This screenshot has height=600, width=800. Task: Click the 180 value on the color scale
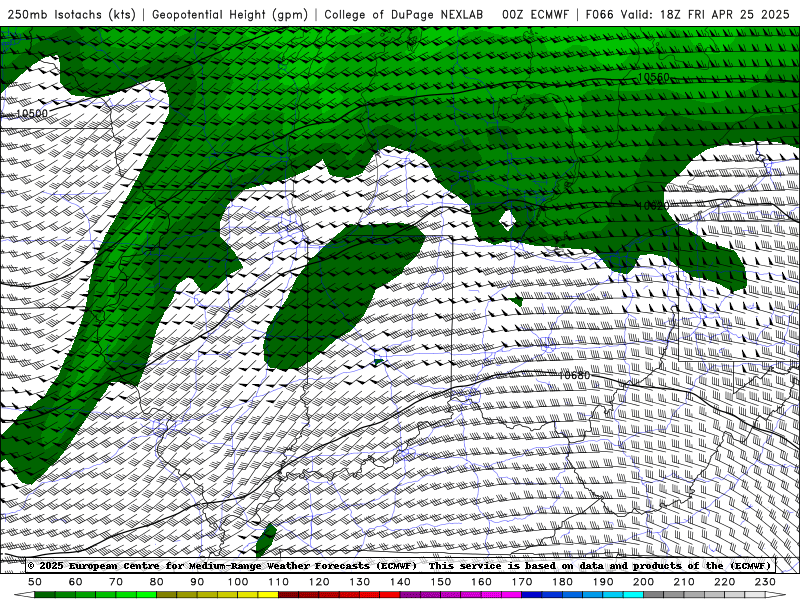pyautogui.click(x=562, y=582)
